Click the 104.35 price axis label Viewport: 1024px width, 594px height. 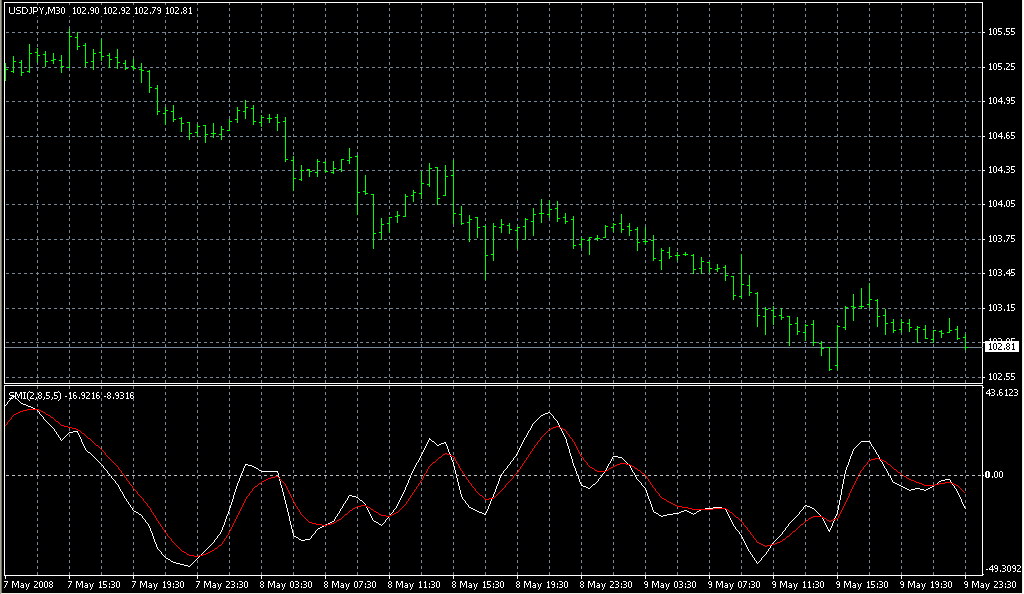[1001, 170]
